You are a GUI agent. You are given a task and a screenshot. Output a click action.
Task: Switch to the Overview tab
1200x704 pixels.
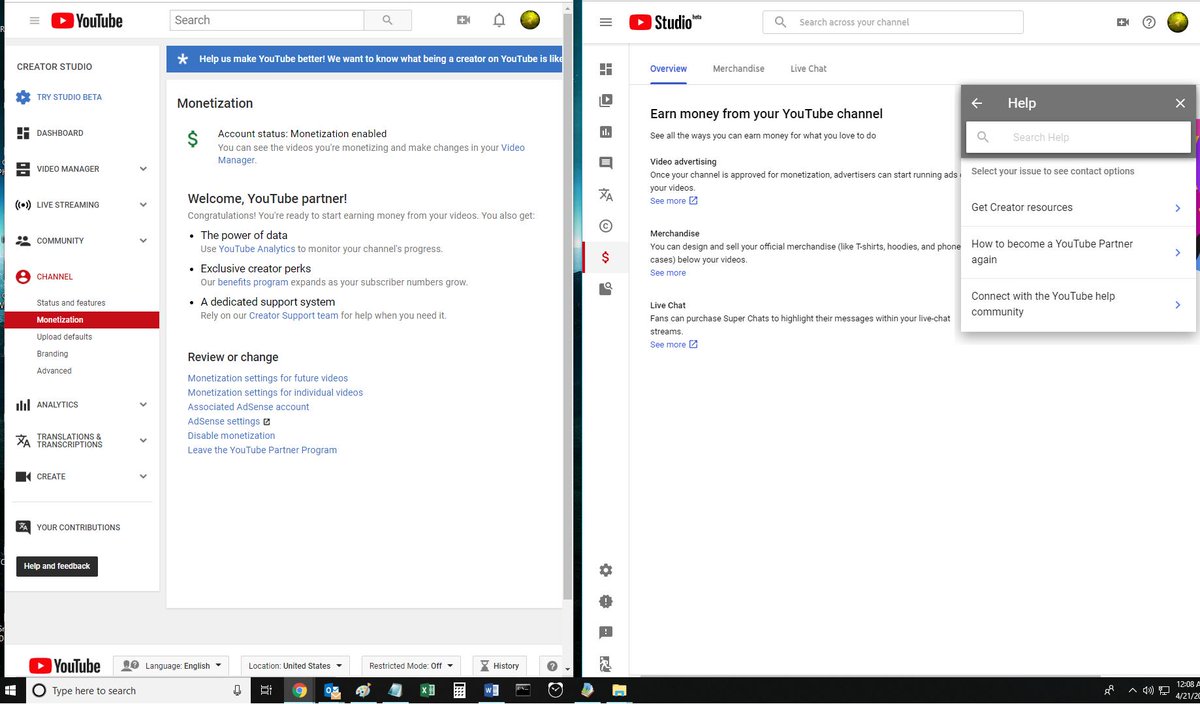(x=668, y=69)
